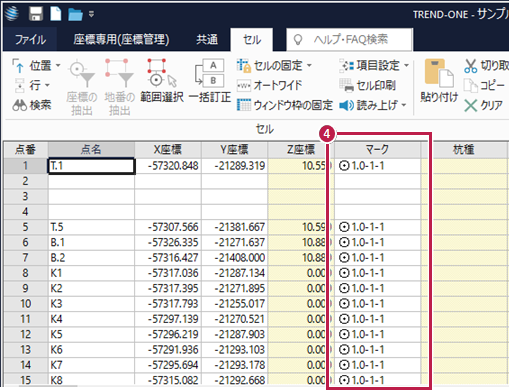Click the オートワイド button
Screen dimensions: 509x392
click(x=269, y=85)
